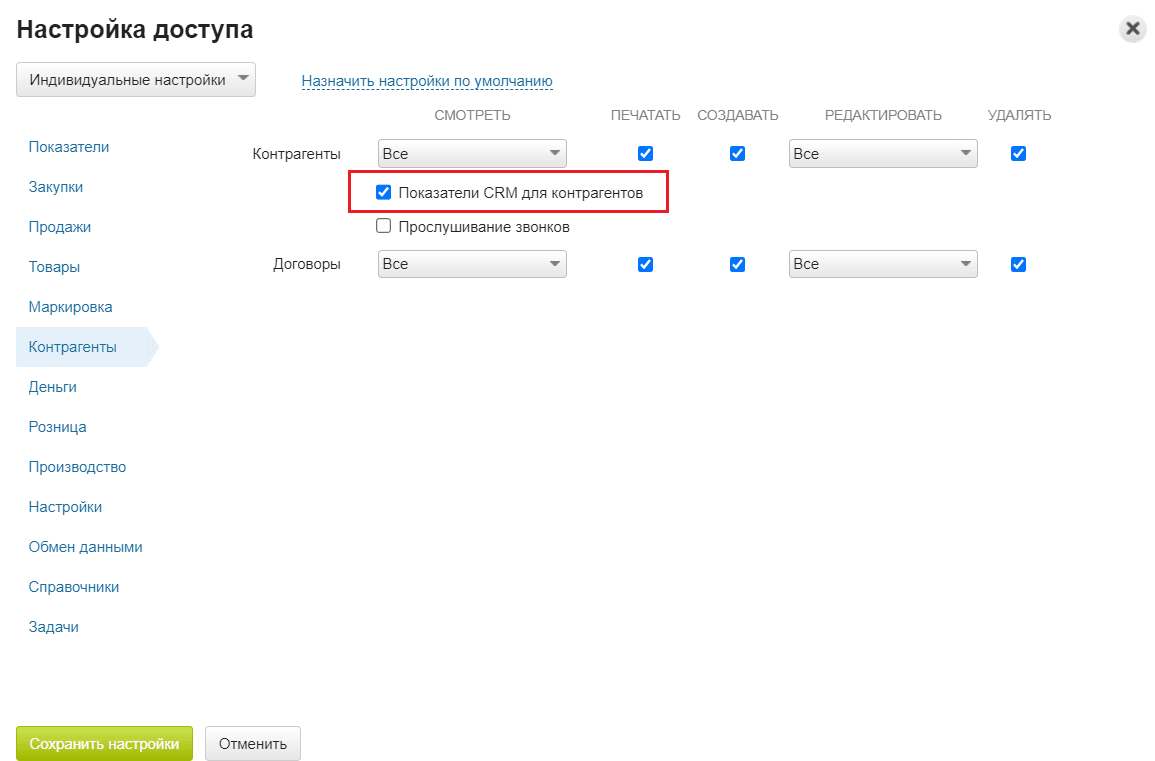Uncheck "Создавать" permission for Договоры
Image resolution: width=1155 pixels, height=761 pixels.
pos(737,264)
